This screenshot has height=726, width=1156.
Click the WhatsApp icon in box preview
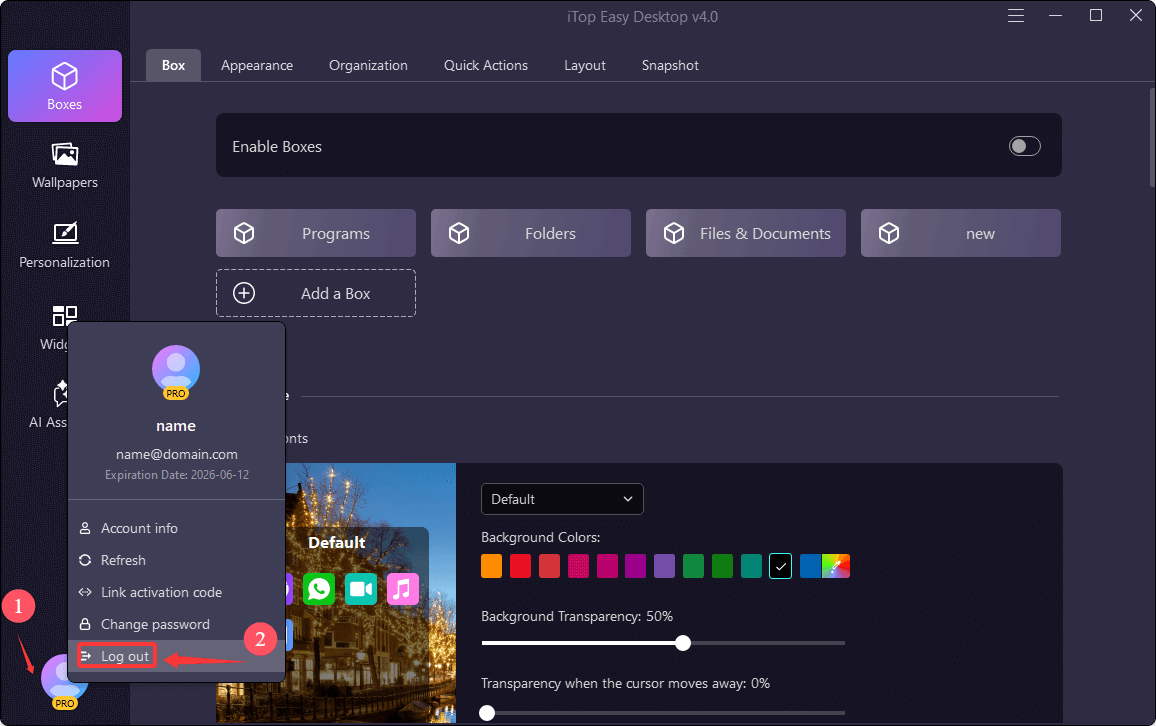pos(319,589)
